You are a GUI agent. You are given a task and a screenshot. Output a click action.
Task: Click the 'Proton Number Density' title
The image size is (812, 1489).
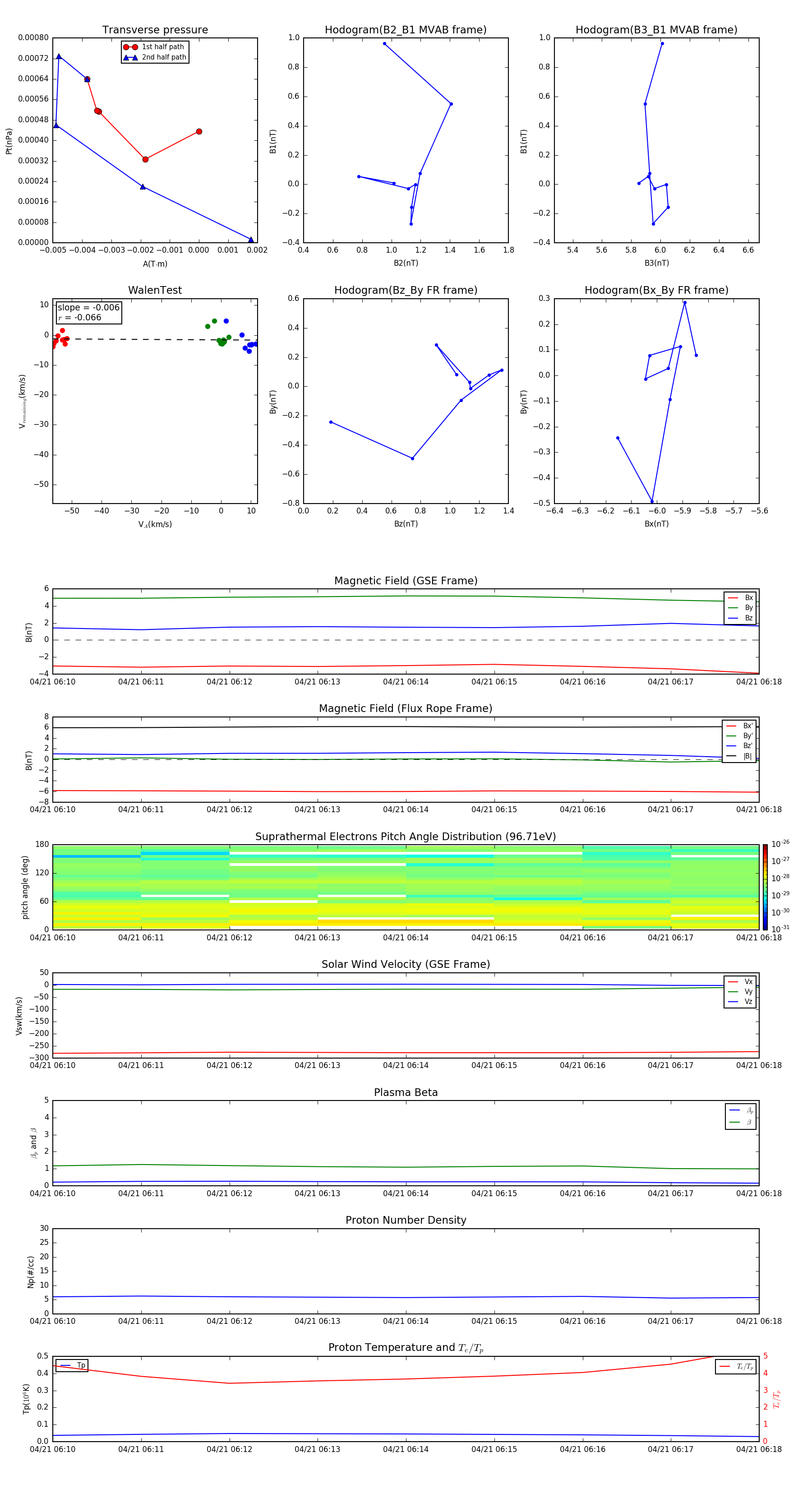tap(406, 1220)
